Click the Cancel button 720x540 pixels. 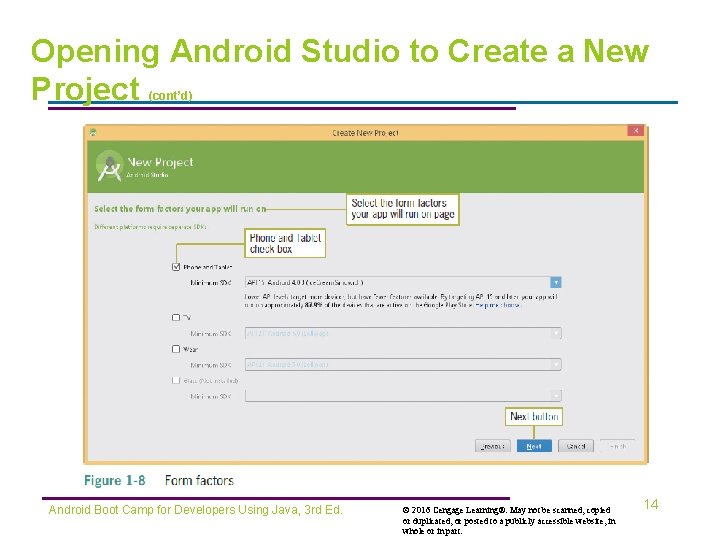(576, 446)
